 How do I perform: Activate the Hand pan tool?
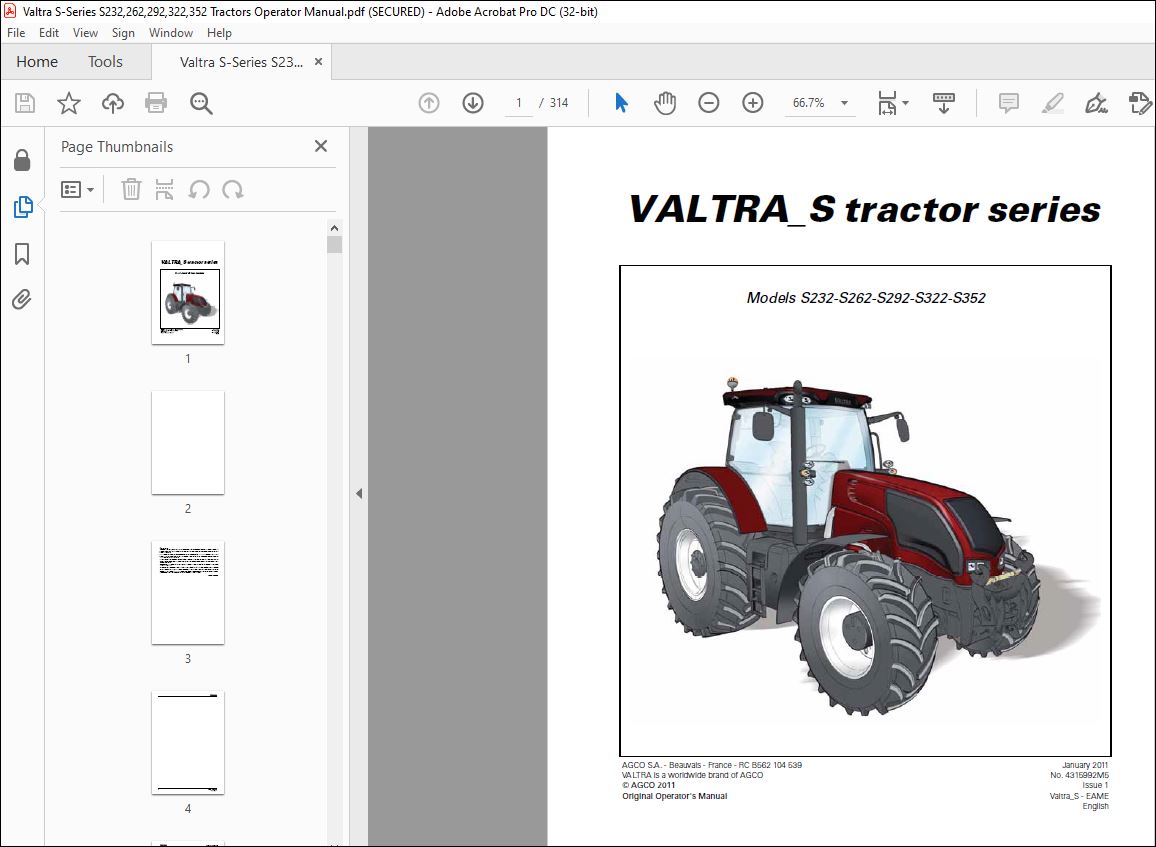click(665, 103)
